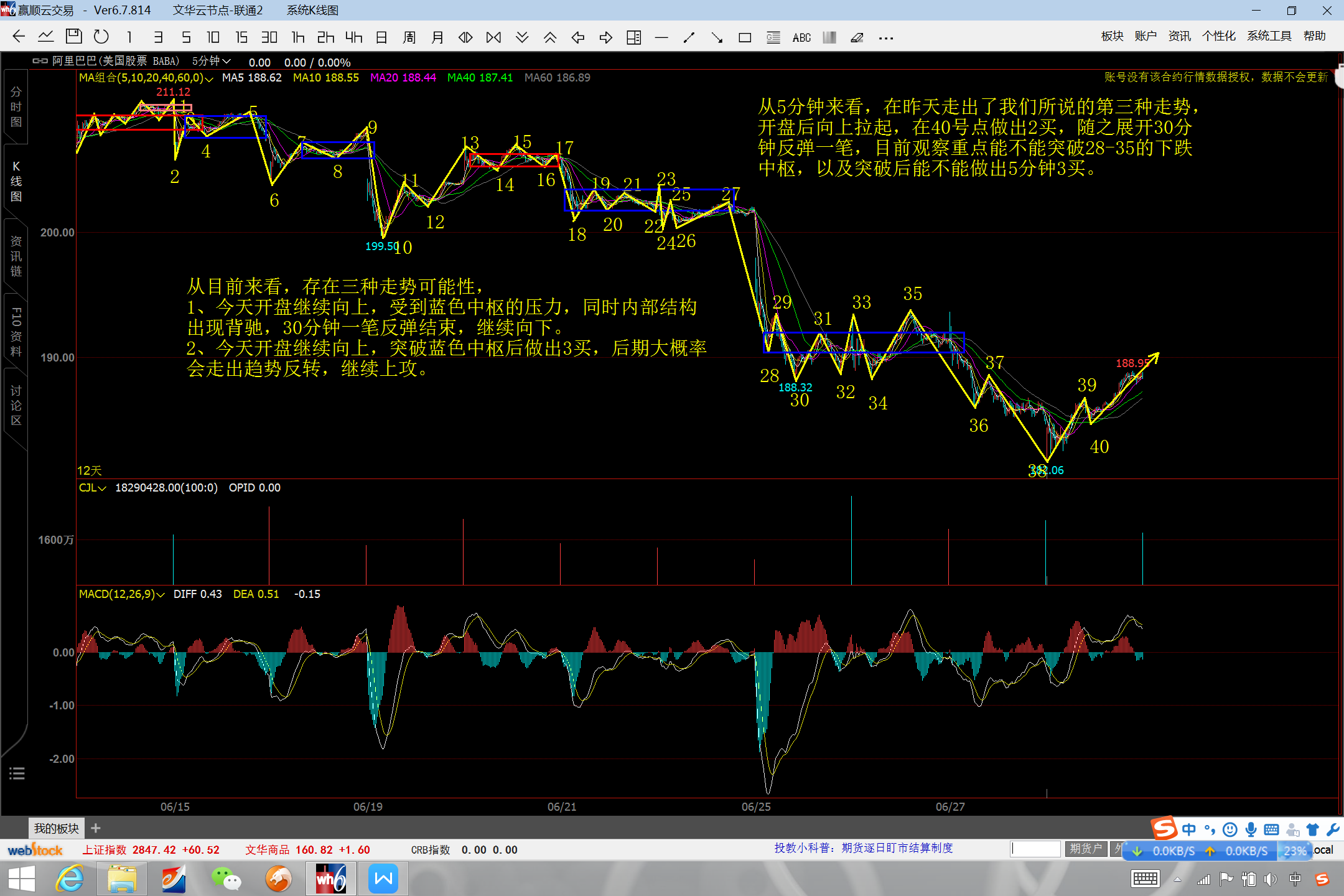This screenshot has width=1344, height=896.
Task: Switch to 30-minute chart period
Action: [269, 37]
